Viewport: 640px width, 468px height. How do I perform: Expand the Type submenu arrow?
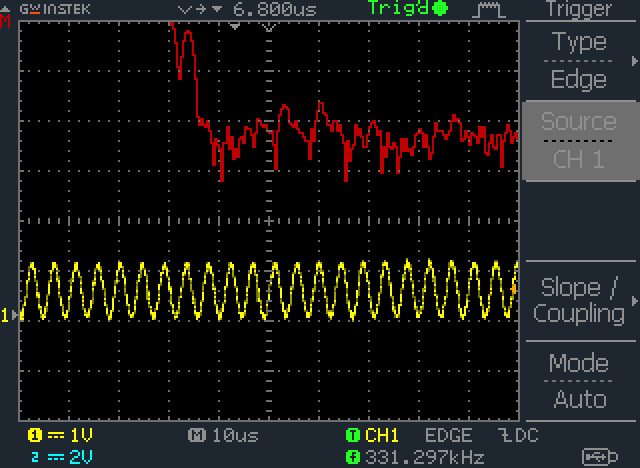[634, 61]
